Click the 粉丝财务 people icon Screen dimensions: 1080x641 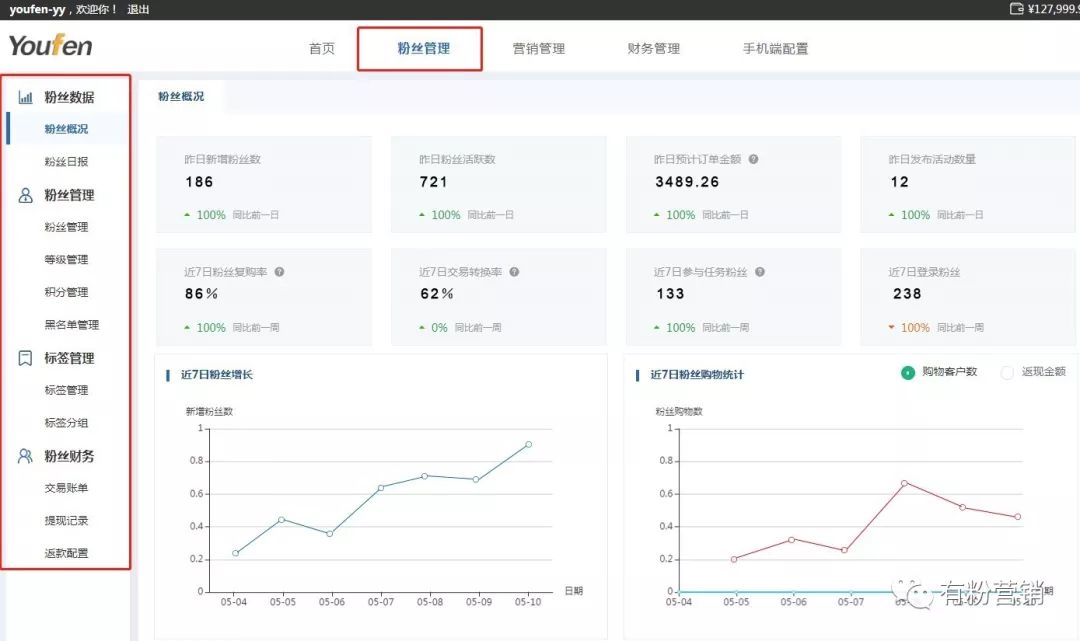[x=26, y=456]
